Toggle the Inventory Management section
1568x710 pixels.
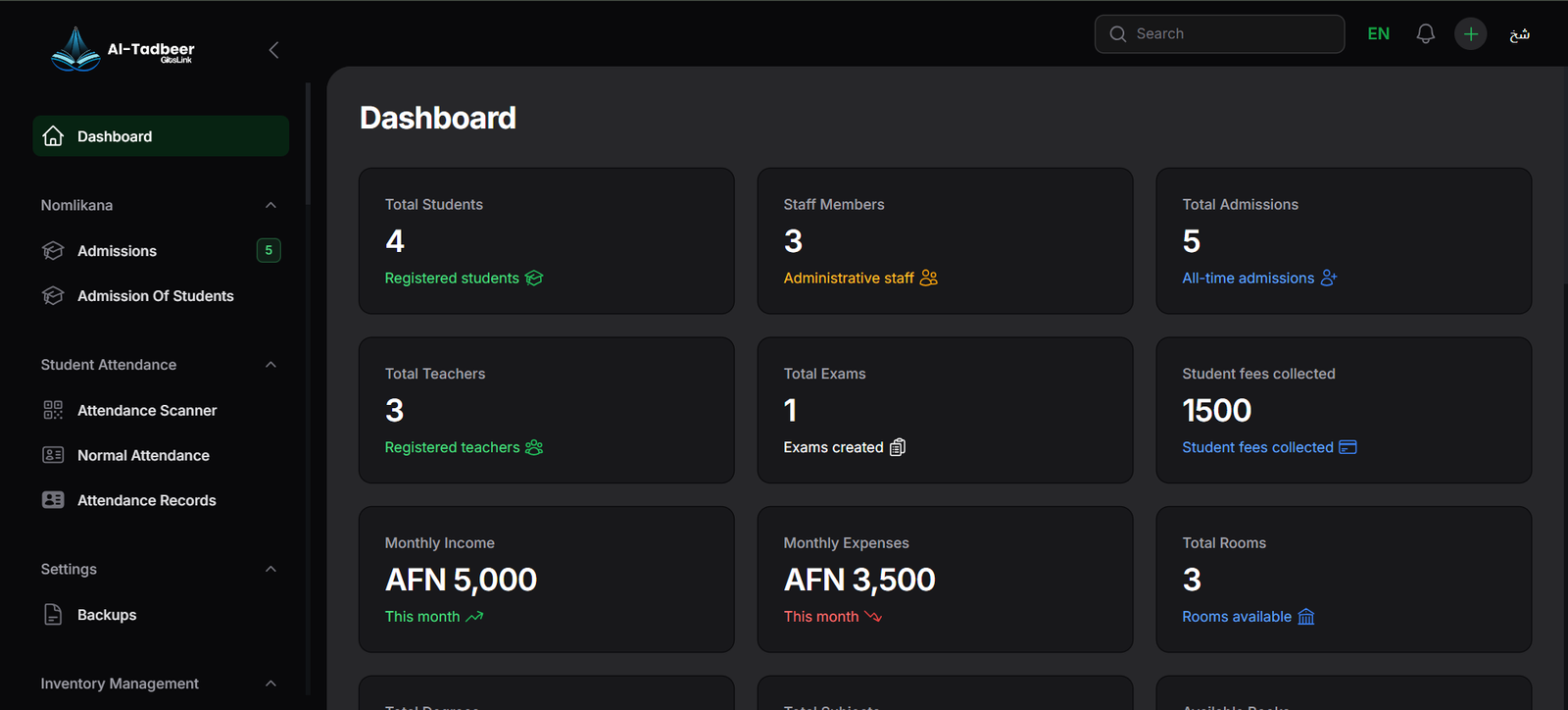pos(270,684)
